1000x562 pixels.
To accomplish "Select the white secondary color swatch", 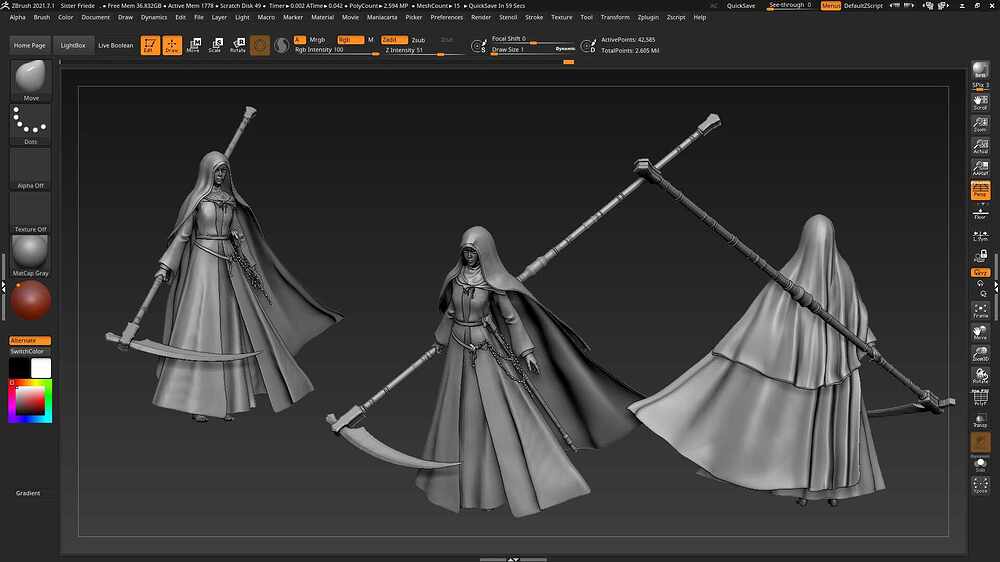I will click(41, 368).
